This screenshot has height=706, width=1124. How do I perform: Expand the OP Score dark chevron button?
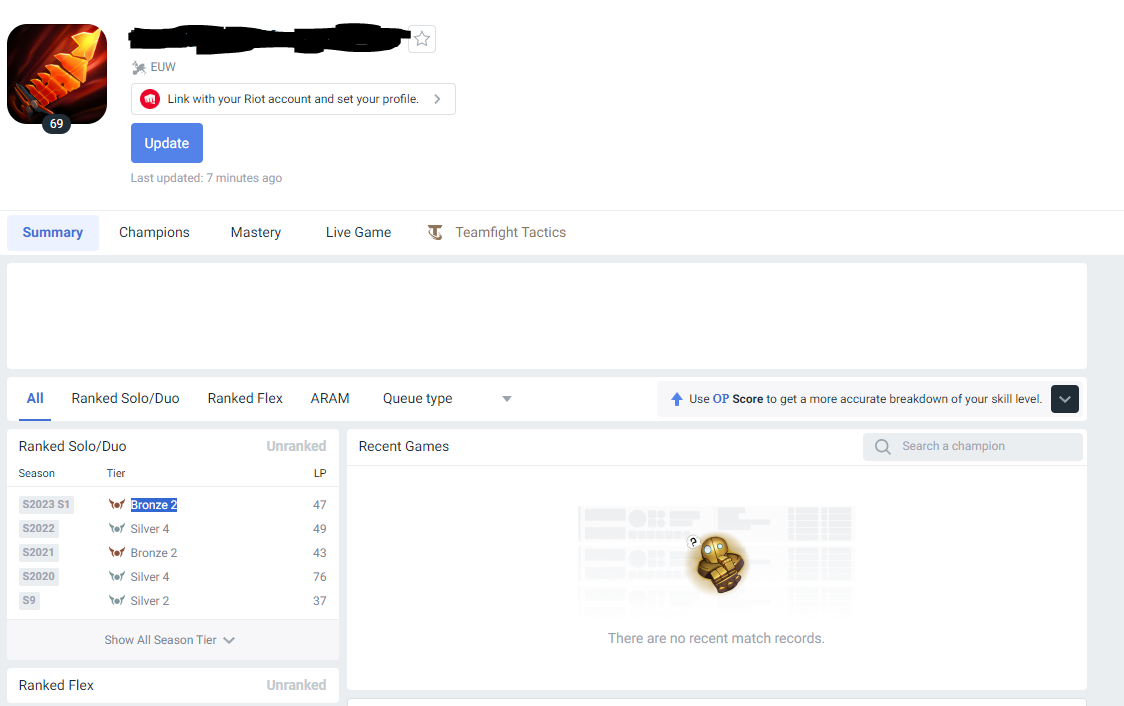[x=1065, y=399]
